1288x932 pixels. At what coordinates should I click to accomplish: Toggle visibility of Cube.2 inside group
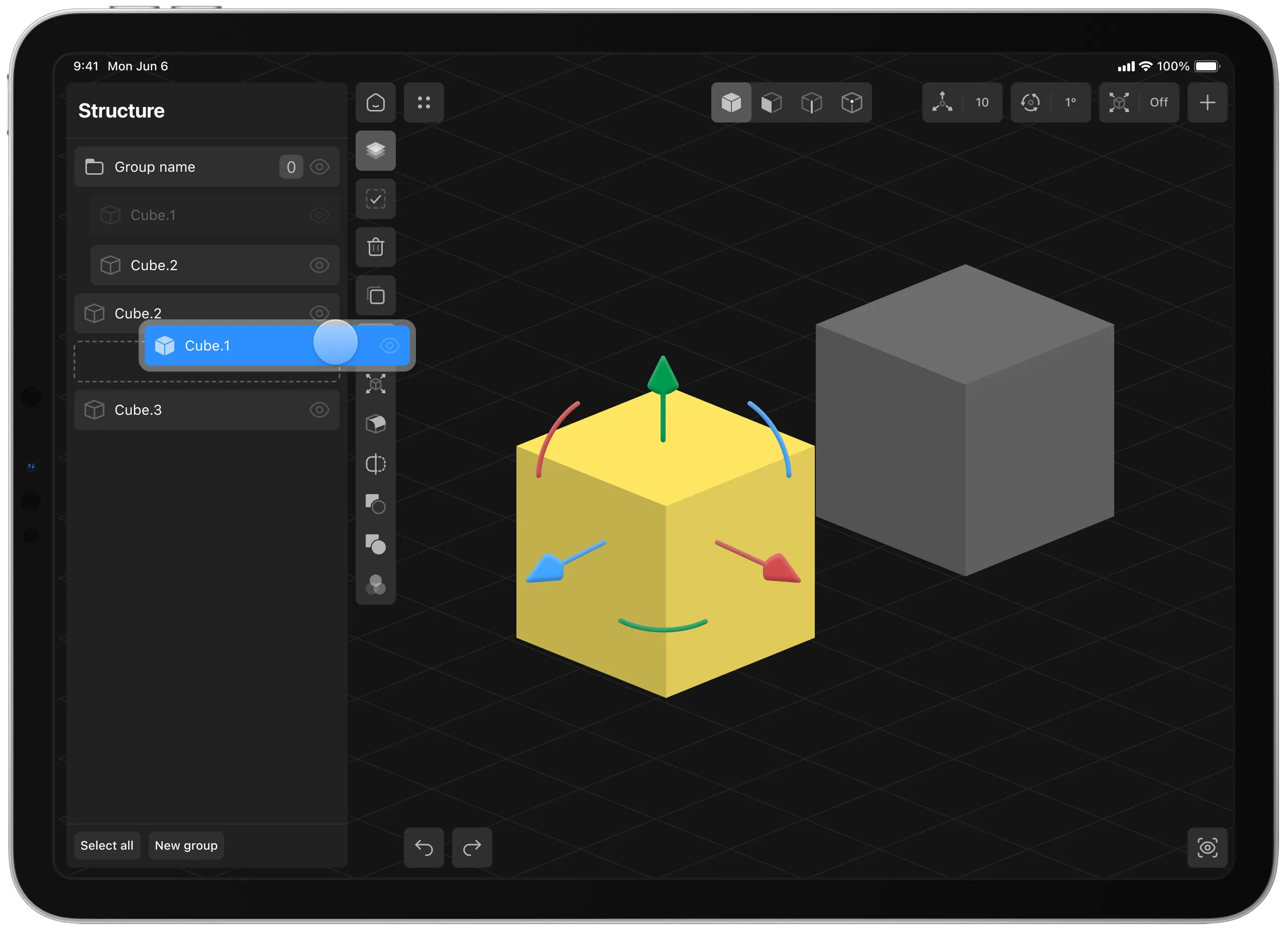coord(319,265)
